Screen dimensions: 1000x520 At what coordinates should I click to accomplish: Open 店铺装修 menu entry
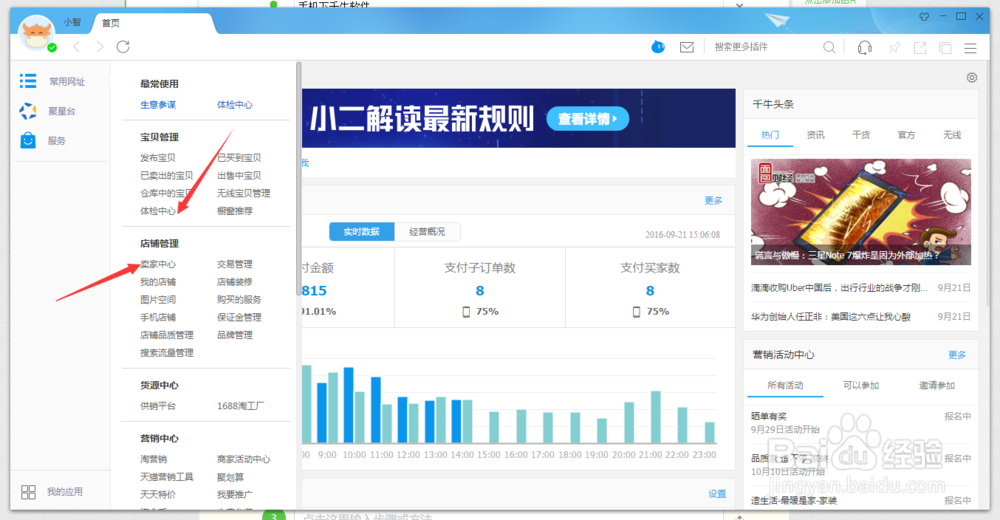[235, 282]
